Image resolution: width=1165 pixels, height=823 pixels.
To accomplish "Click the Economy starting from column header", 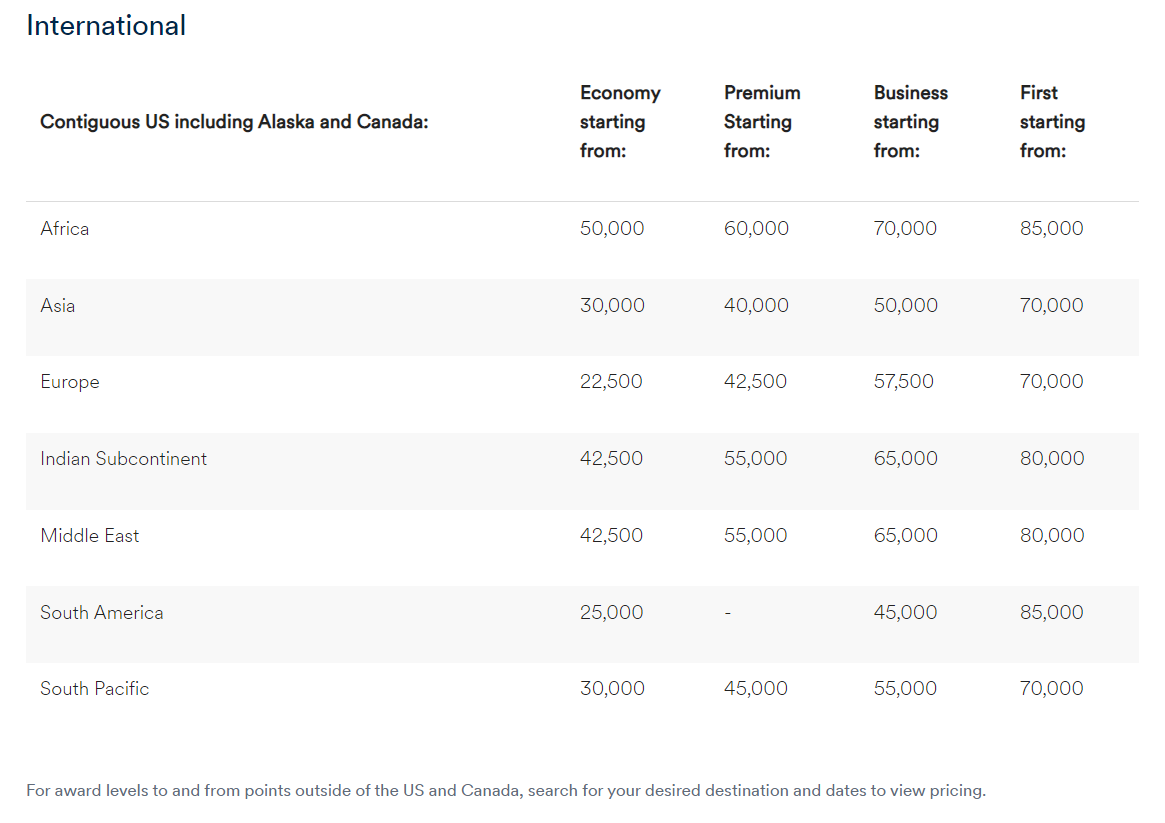I will point(620,122).
